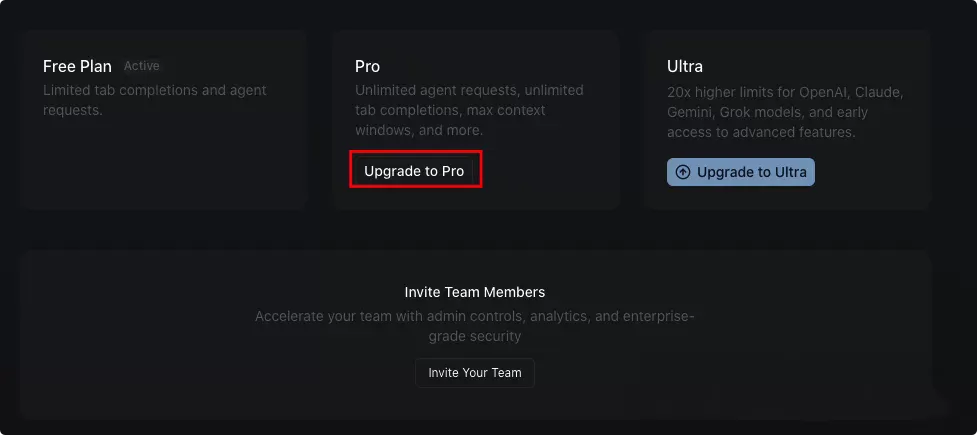Screen dimensions: 977x435
Task: Click the circled up-arrow icon on Upgrade to Ultra
Action: pos(683,172)
